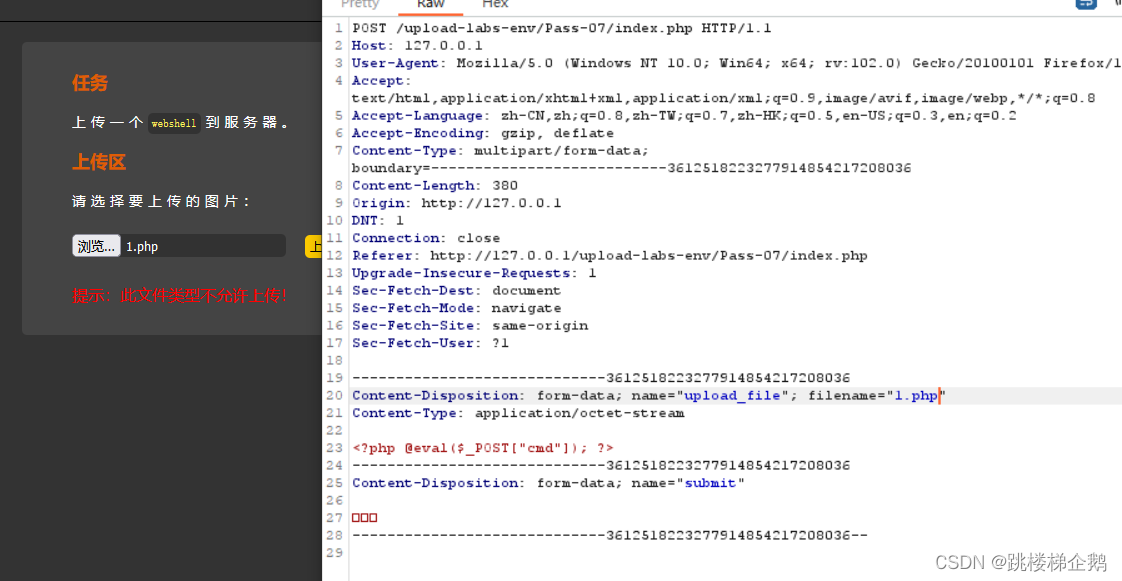Screen dimensions: 1122x581
Task: Click the 上传区 heading
Action: 99,162
